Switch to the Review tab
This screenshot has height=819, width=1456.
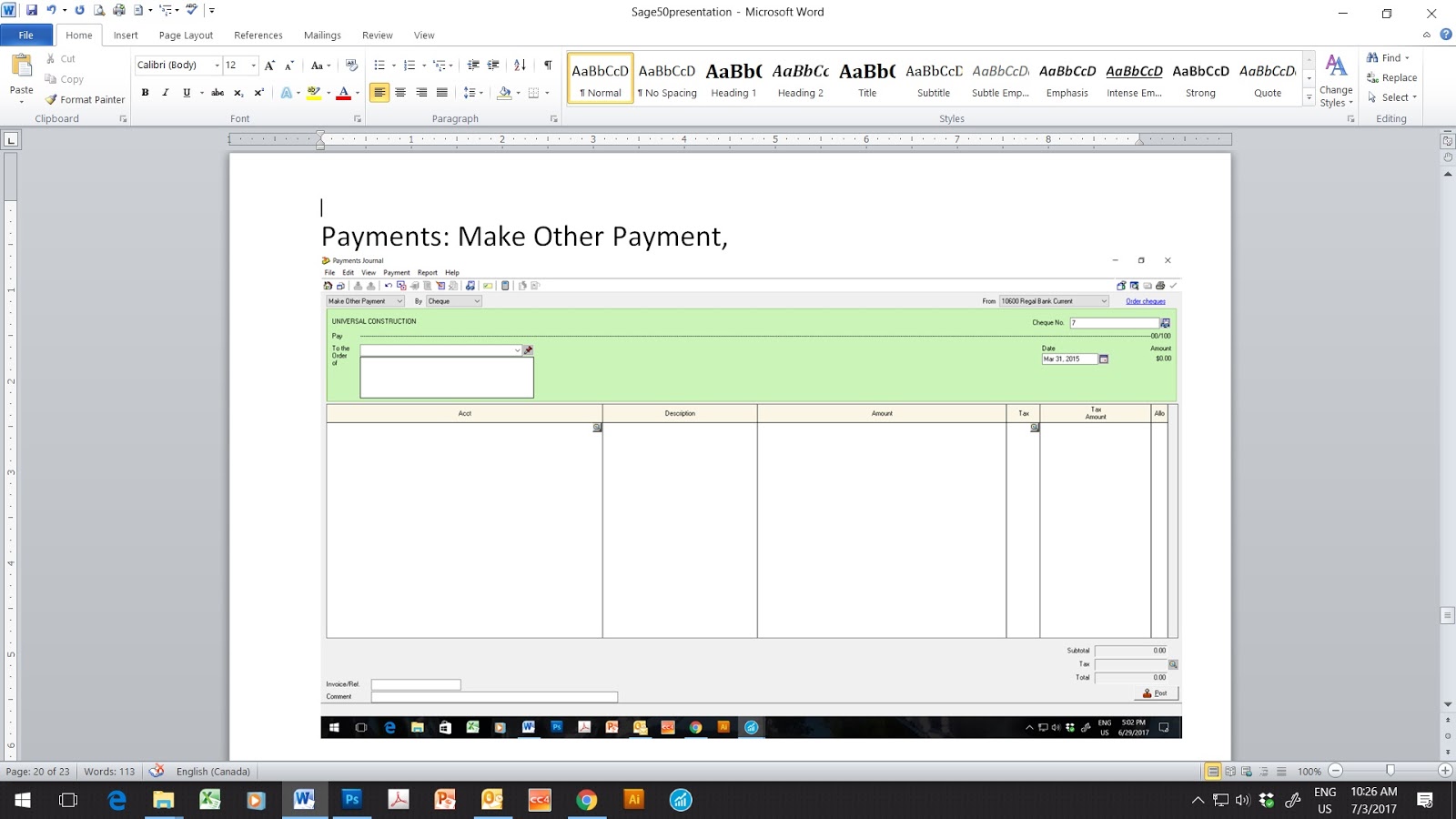point(378,35)
